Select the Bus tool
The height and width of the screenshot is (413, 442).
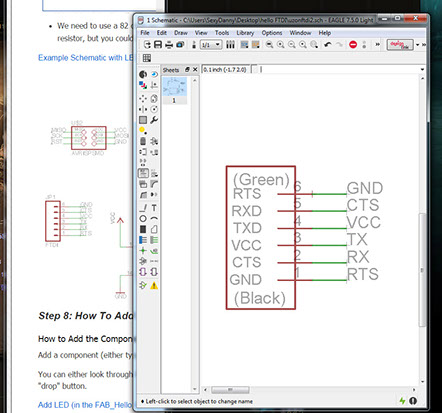coord(143,240)
